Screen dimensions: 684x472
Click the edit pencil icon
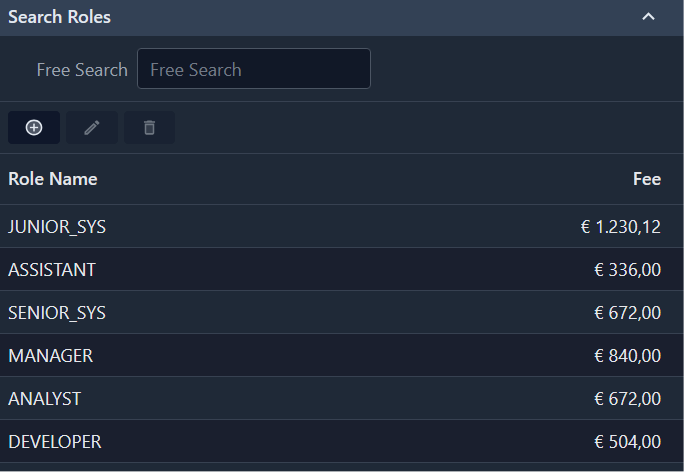(92, 127)
